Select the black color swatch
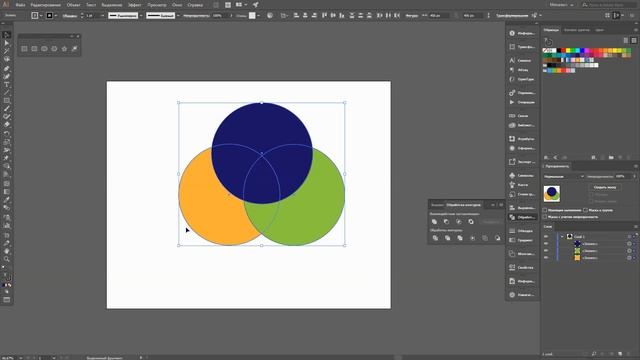640x360 pixels. [x=559, y=51]
